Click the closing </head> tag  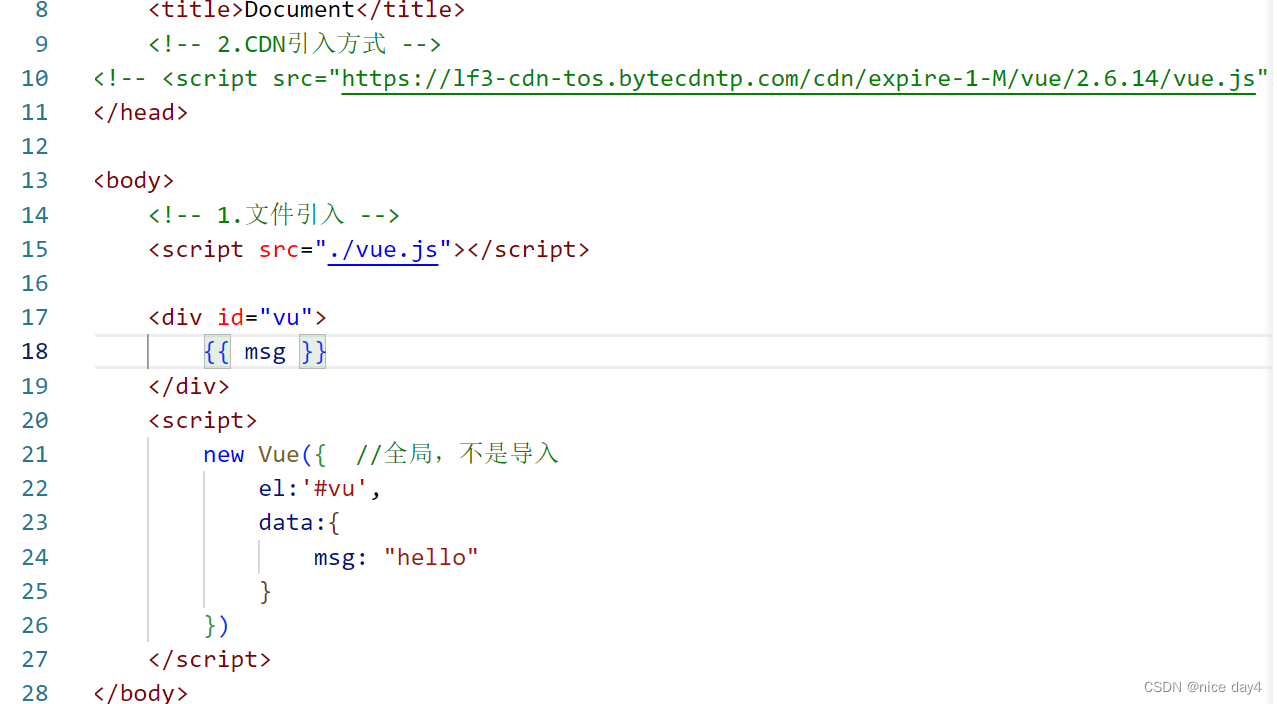[x=140, y=112]
